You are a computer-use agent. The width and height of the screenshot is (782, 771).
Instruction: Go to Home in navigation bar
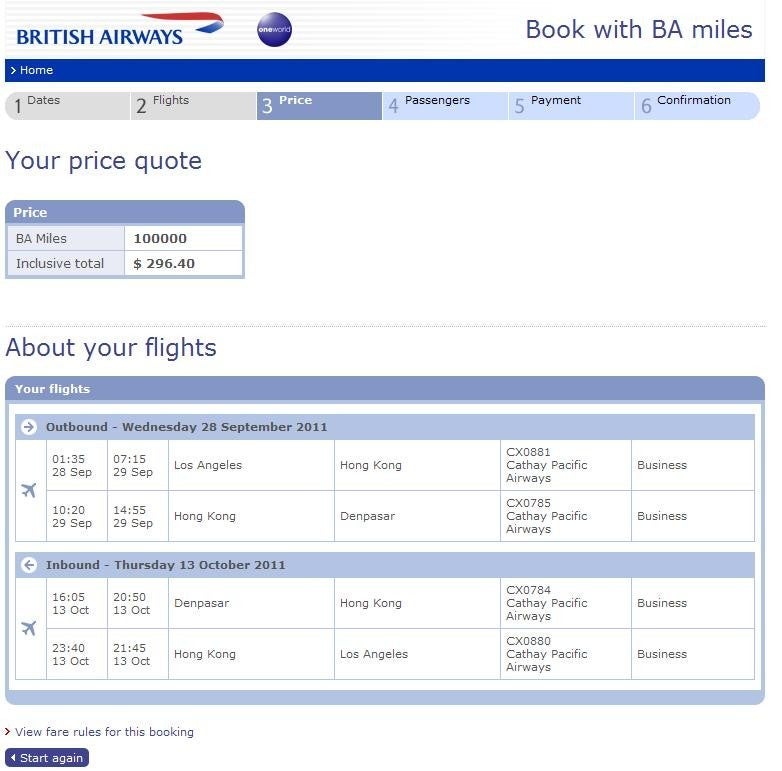pos(32,70)
